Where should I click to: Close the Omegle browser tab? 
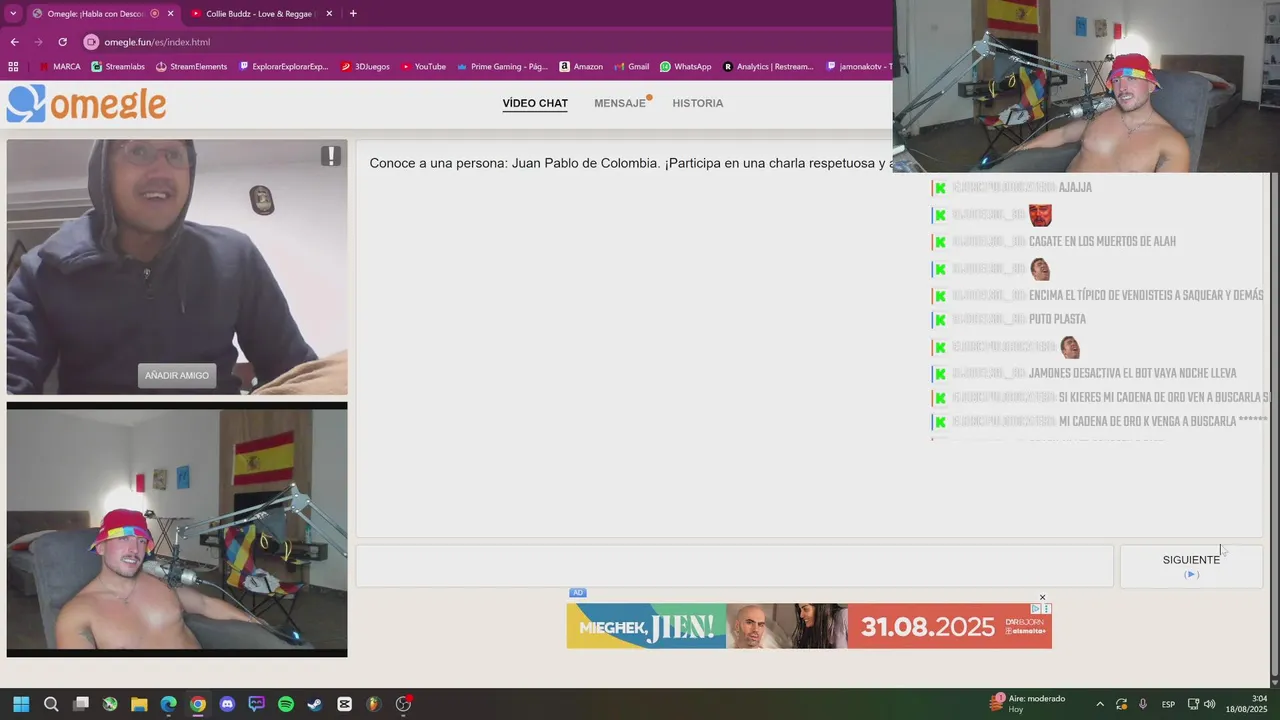coord(171,14)
